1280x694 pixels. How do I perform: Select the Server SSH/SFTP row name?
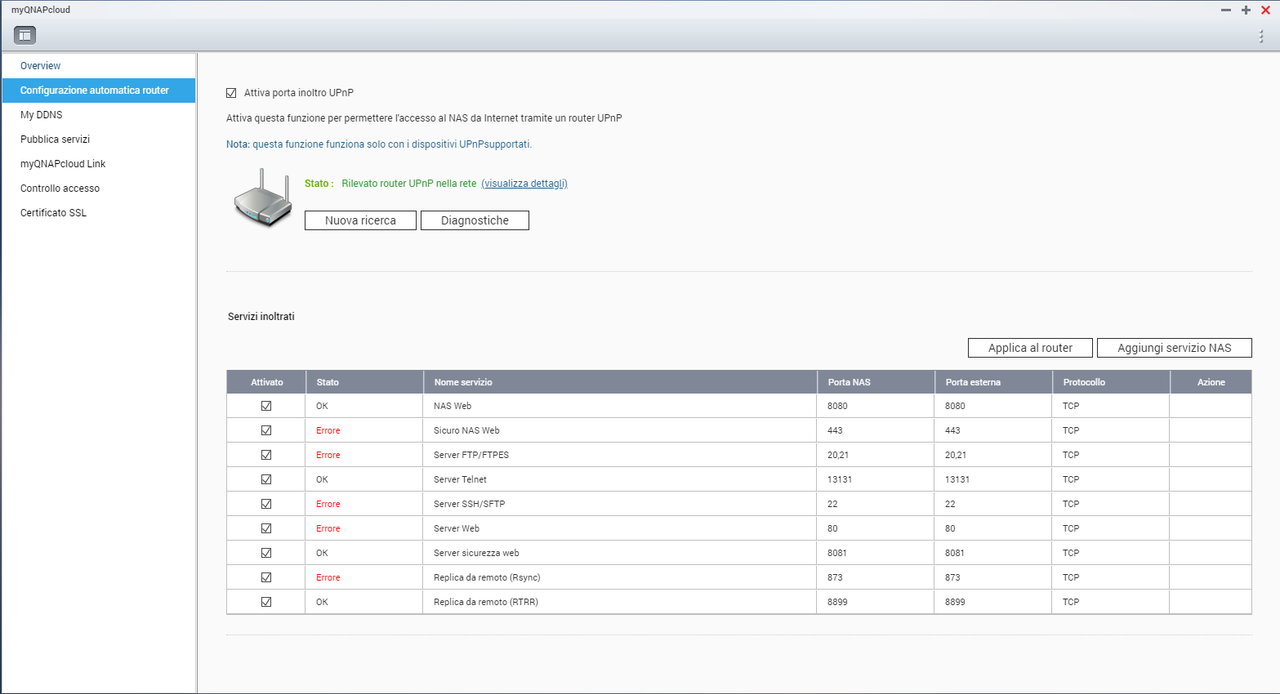(x=469, y=504)
